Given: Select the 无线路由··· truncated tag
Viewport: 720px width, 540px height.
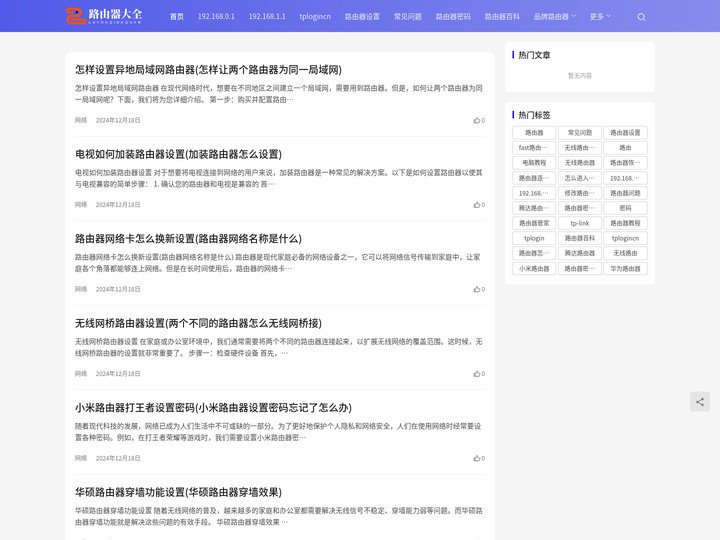Looking at the screenshot, I should [579, 148].
